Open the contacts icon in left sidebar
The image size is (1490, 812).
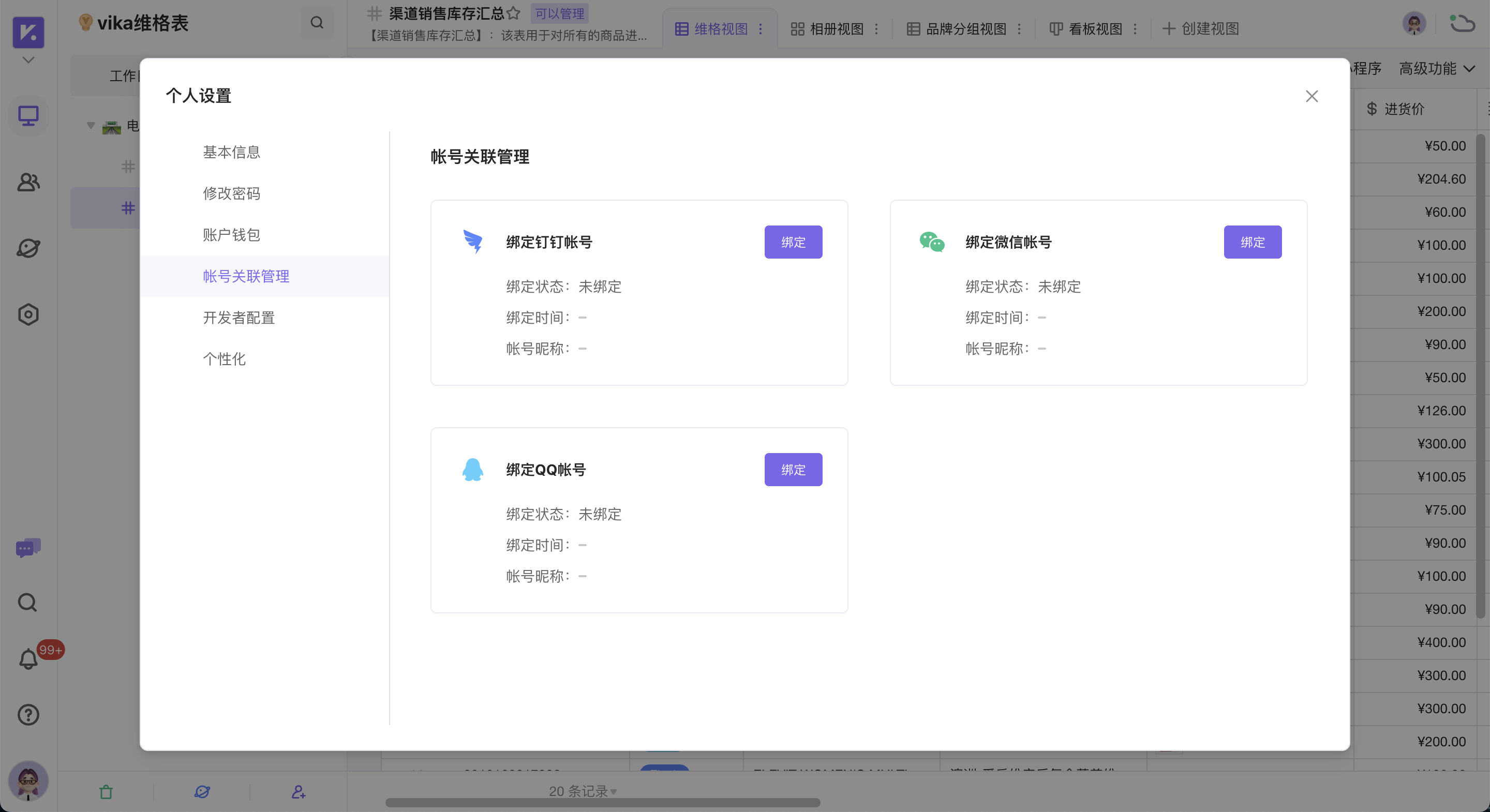pos(27,182)
